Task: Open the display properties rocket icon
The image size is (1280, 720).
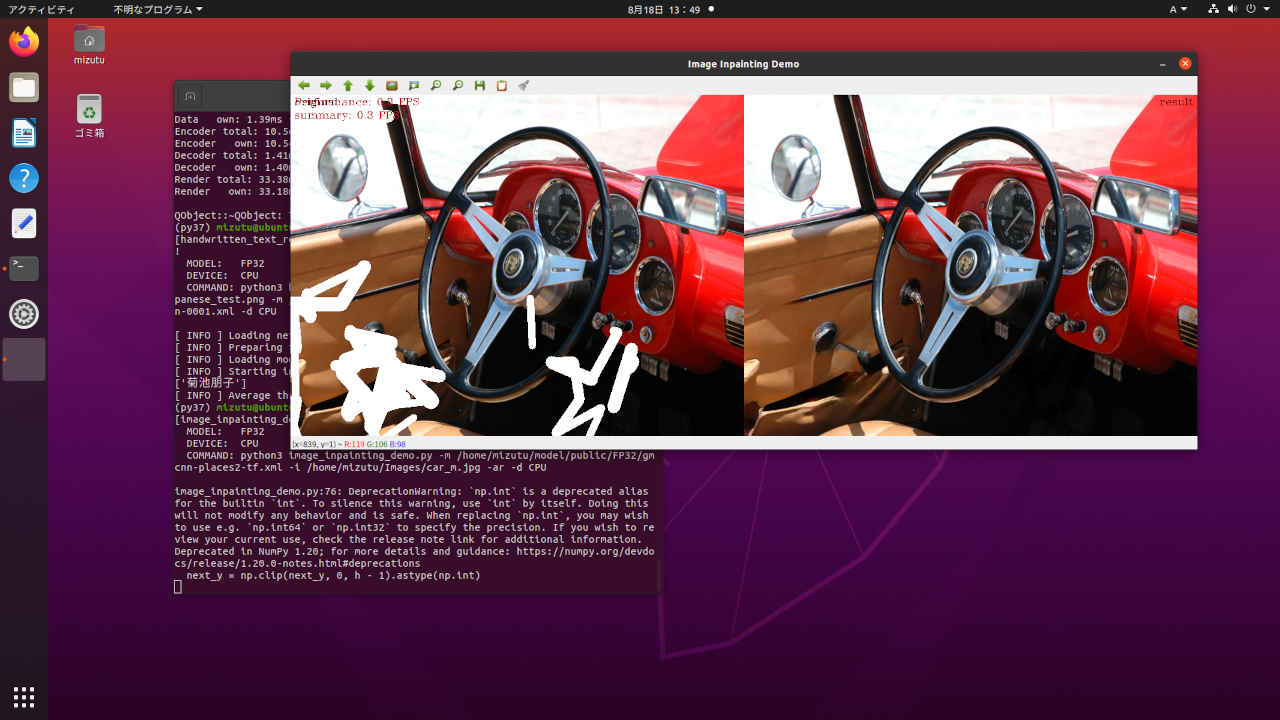Action: coord(524,86)
